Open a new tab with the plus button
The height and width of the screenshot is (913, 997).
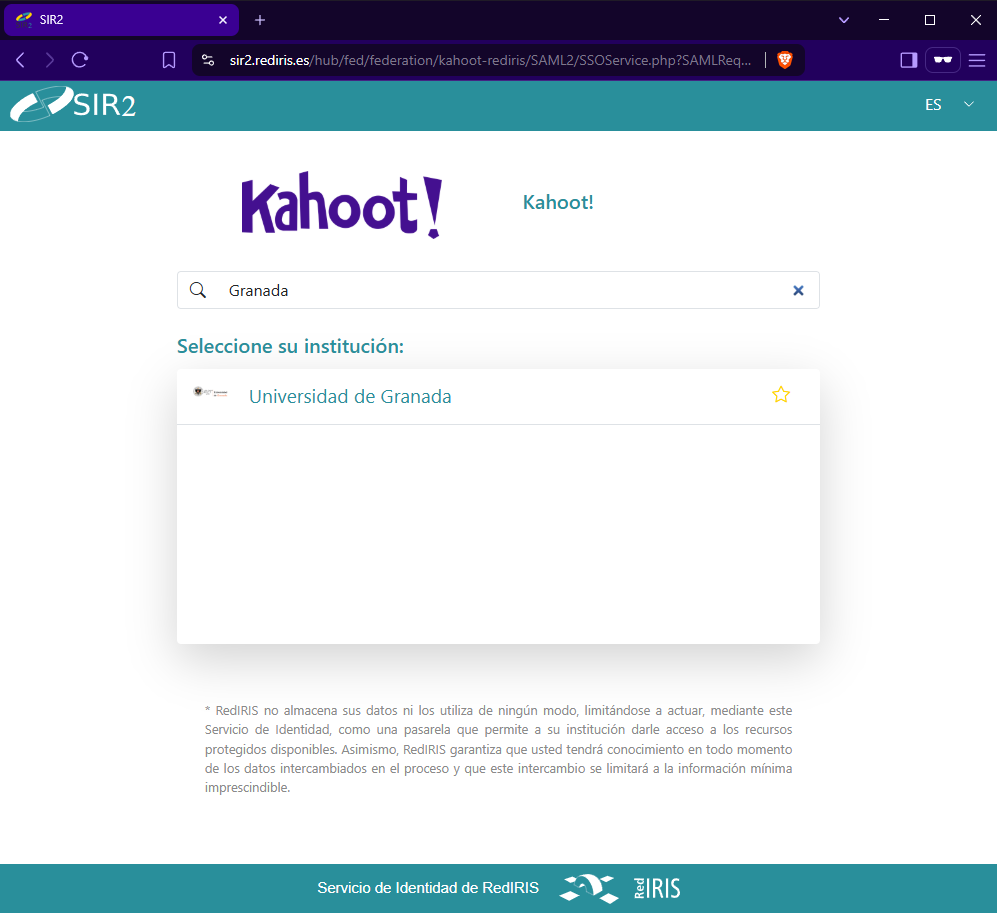point(259,20)
